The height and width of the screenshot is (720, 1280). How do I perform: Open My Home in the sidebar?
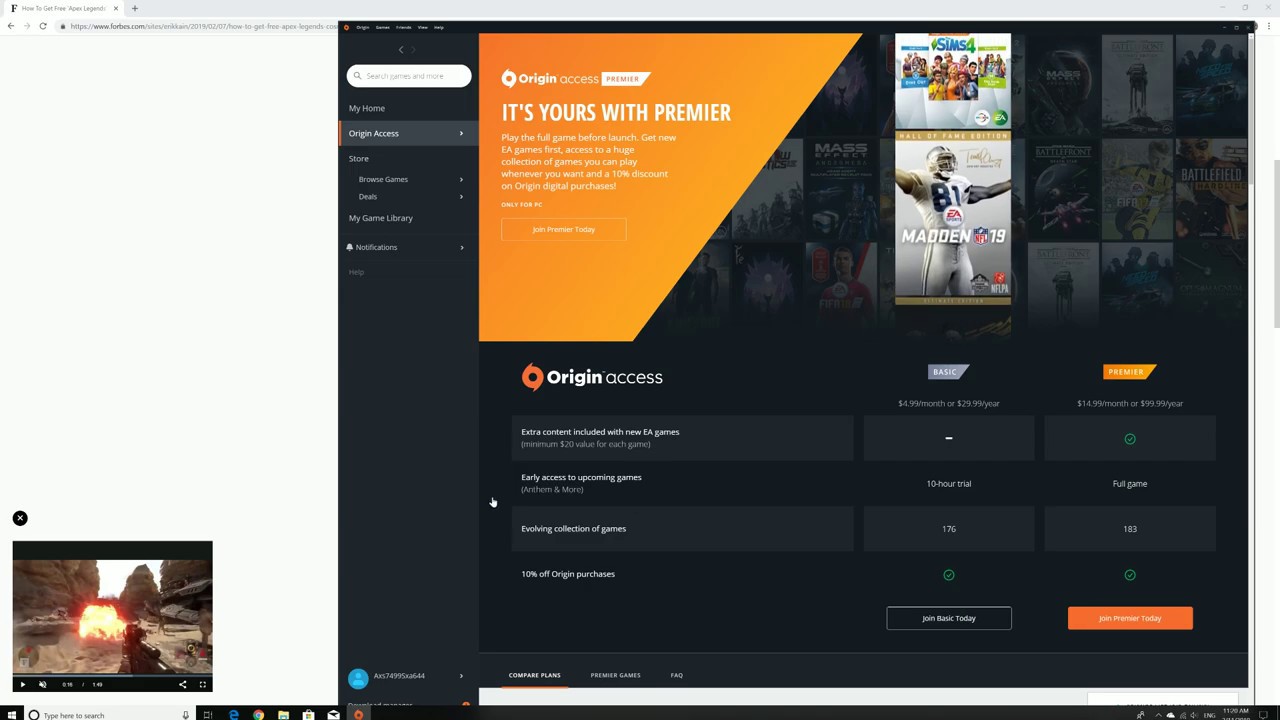(x=367, y=108)
